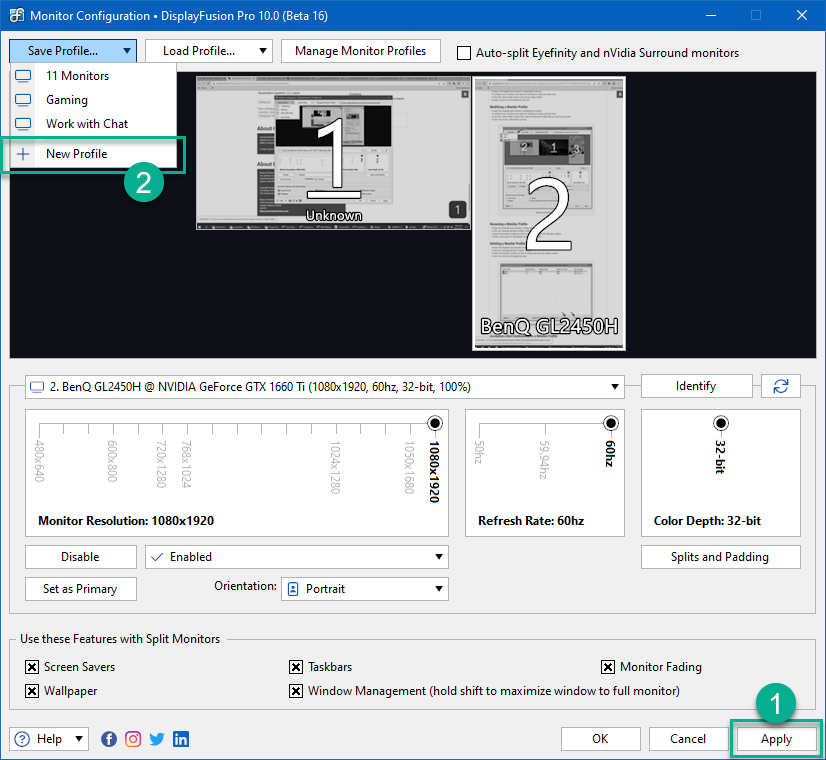
Task: Select the Work with Chat profile
Action: [93, 124]
